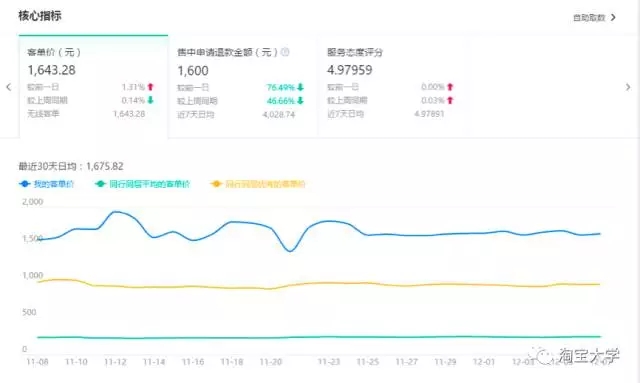This screenshot has width=640, height=383.
Task: Click the blue line's dip after 11-20
Action: pyautogui.click(x=290, y=251)
